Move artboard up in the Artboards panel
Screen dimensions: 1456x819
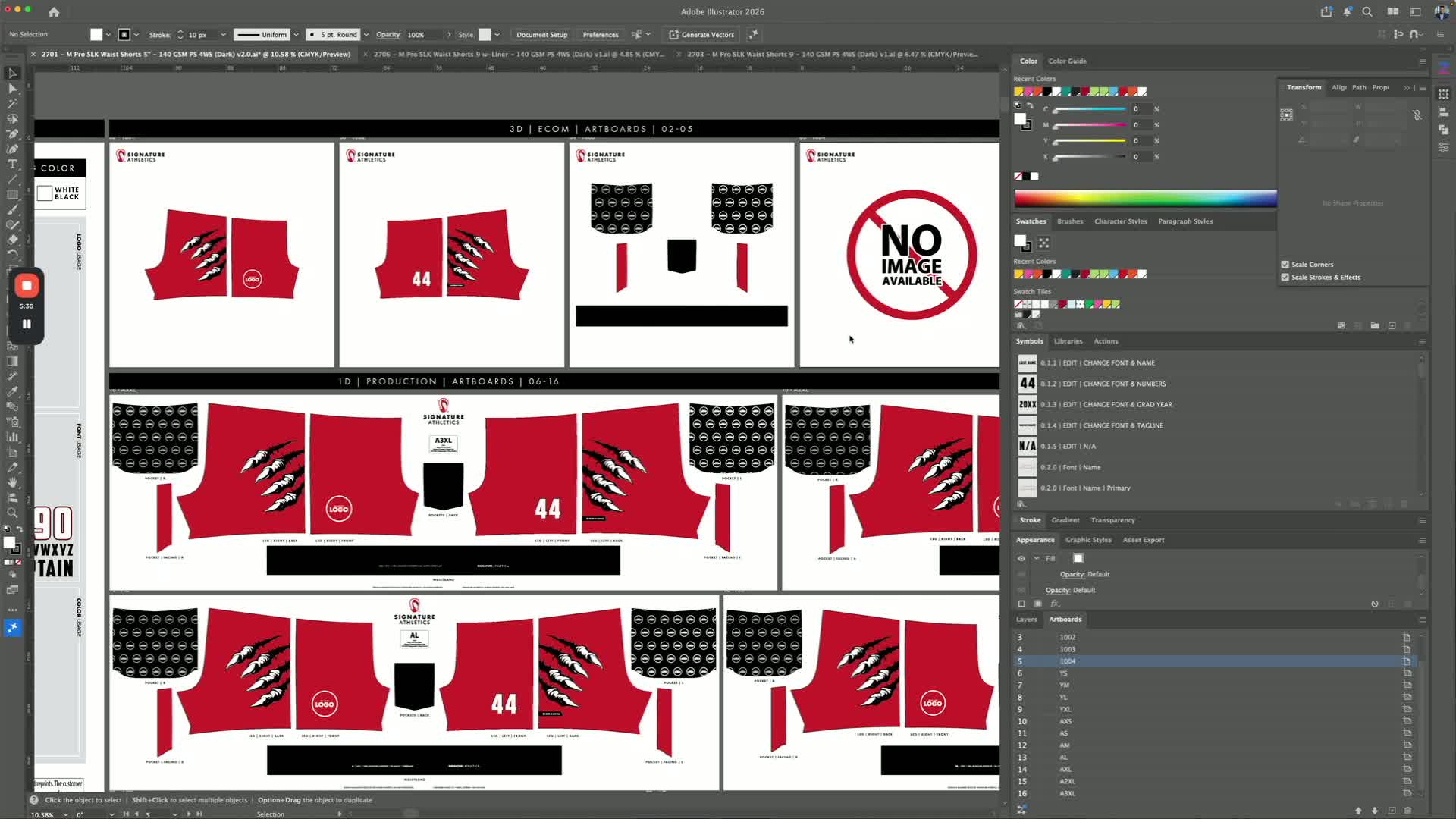tap(1358, 811)
